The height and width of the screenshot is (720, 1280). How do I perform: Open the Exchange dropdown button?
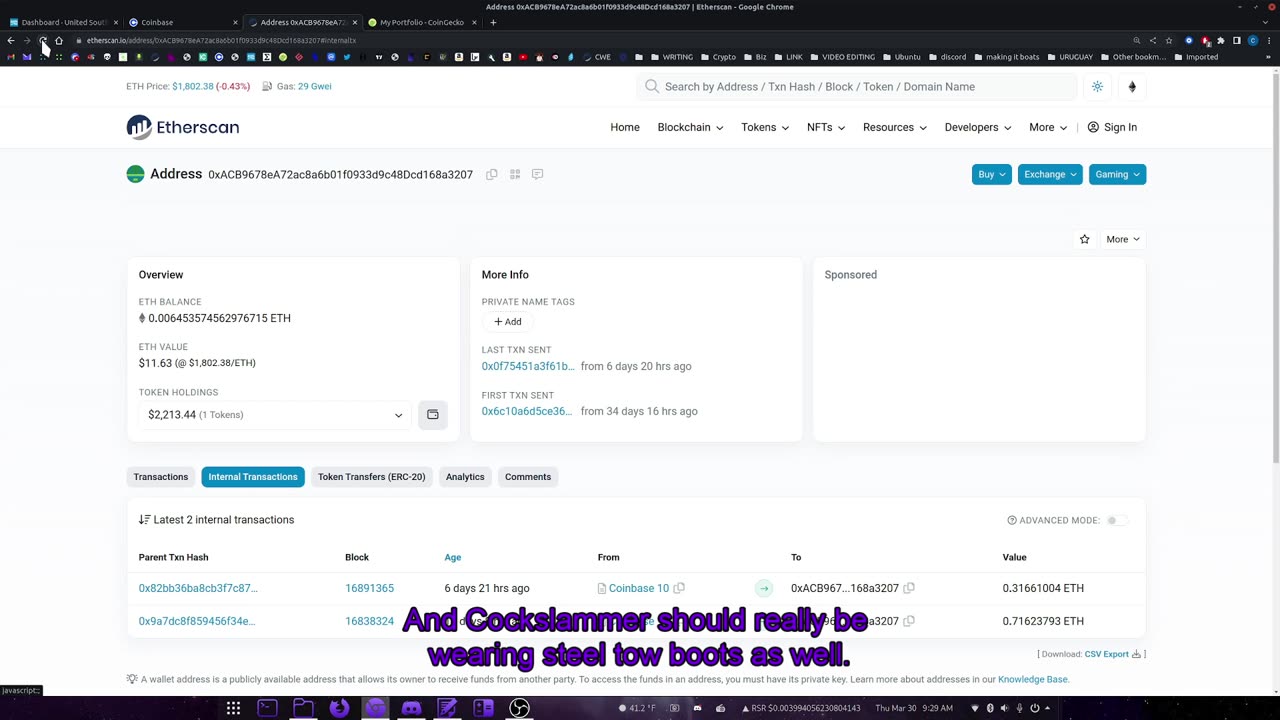point(1050,174)
